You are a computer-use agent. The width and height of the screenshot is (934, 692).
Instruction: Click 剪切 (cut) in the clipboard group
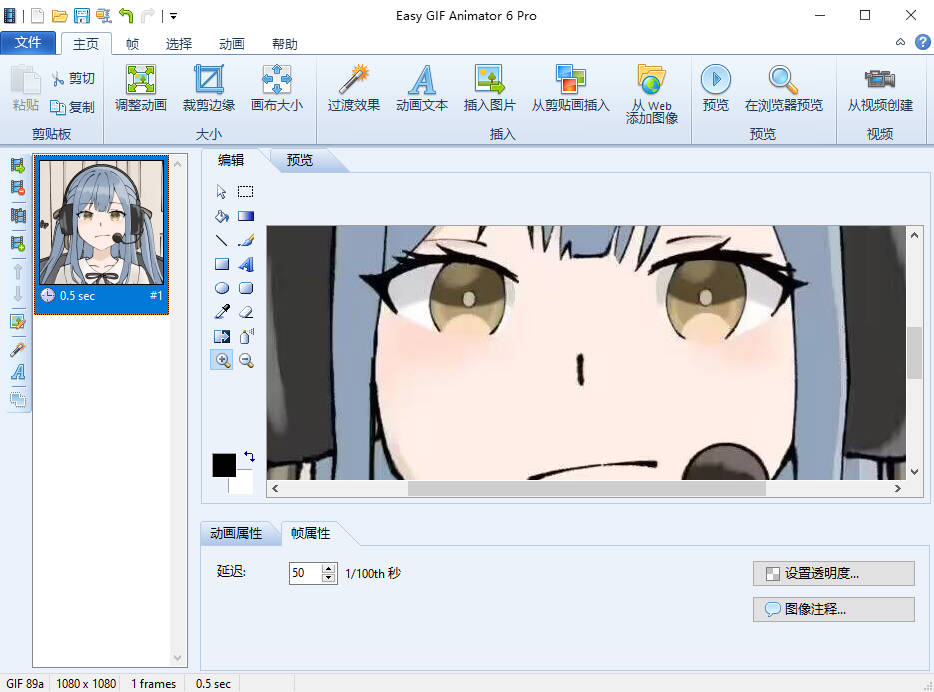coord(73,79)
